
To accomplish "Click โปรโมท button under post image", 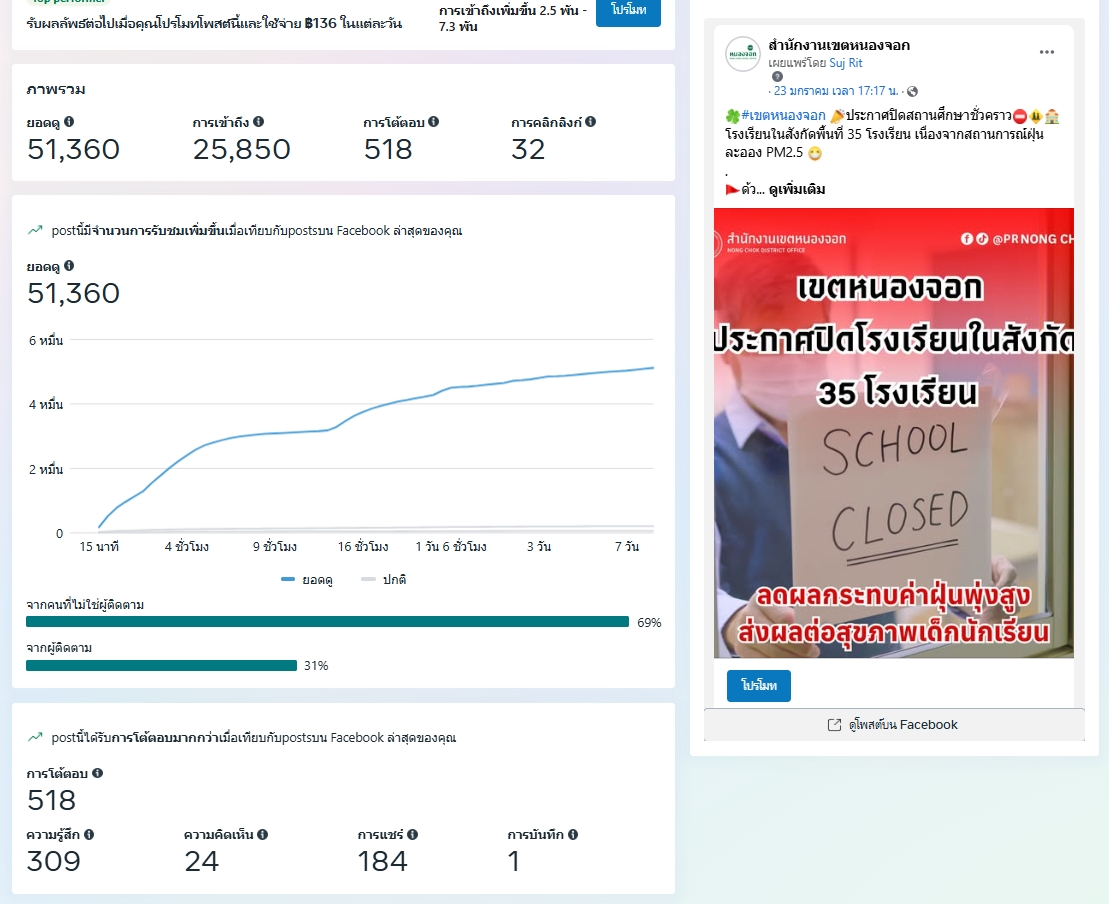I will point(758,685).
